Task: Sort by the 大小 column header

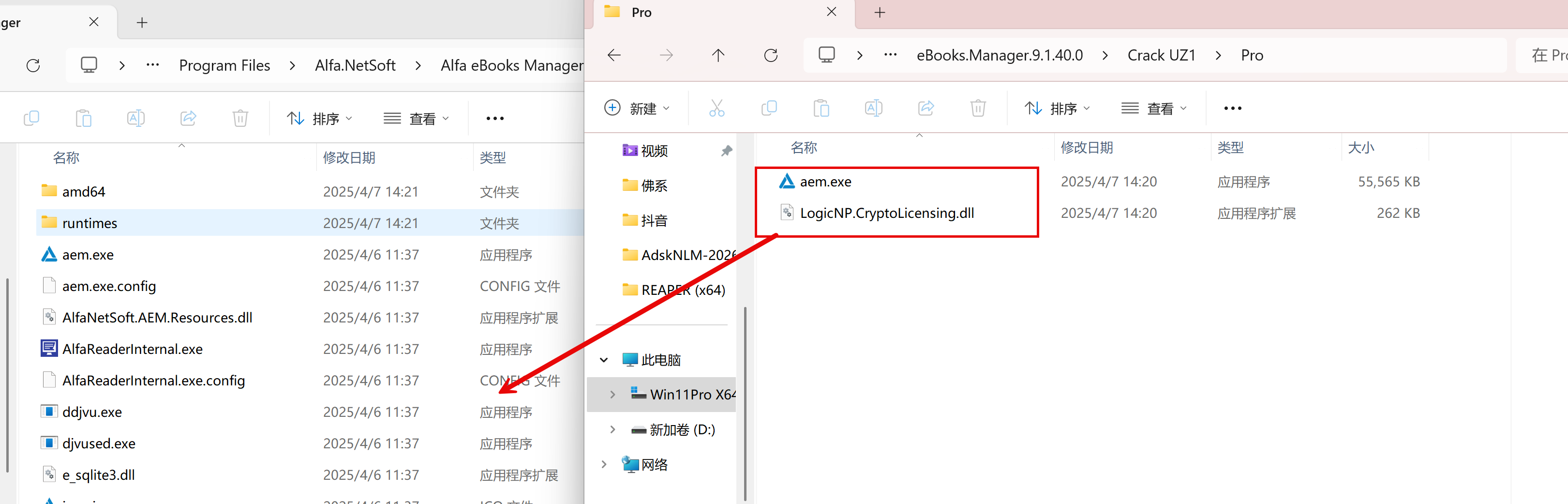Action: tap(1360, 148)
